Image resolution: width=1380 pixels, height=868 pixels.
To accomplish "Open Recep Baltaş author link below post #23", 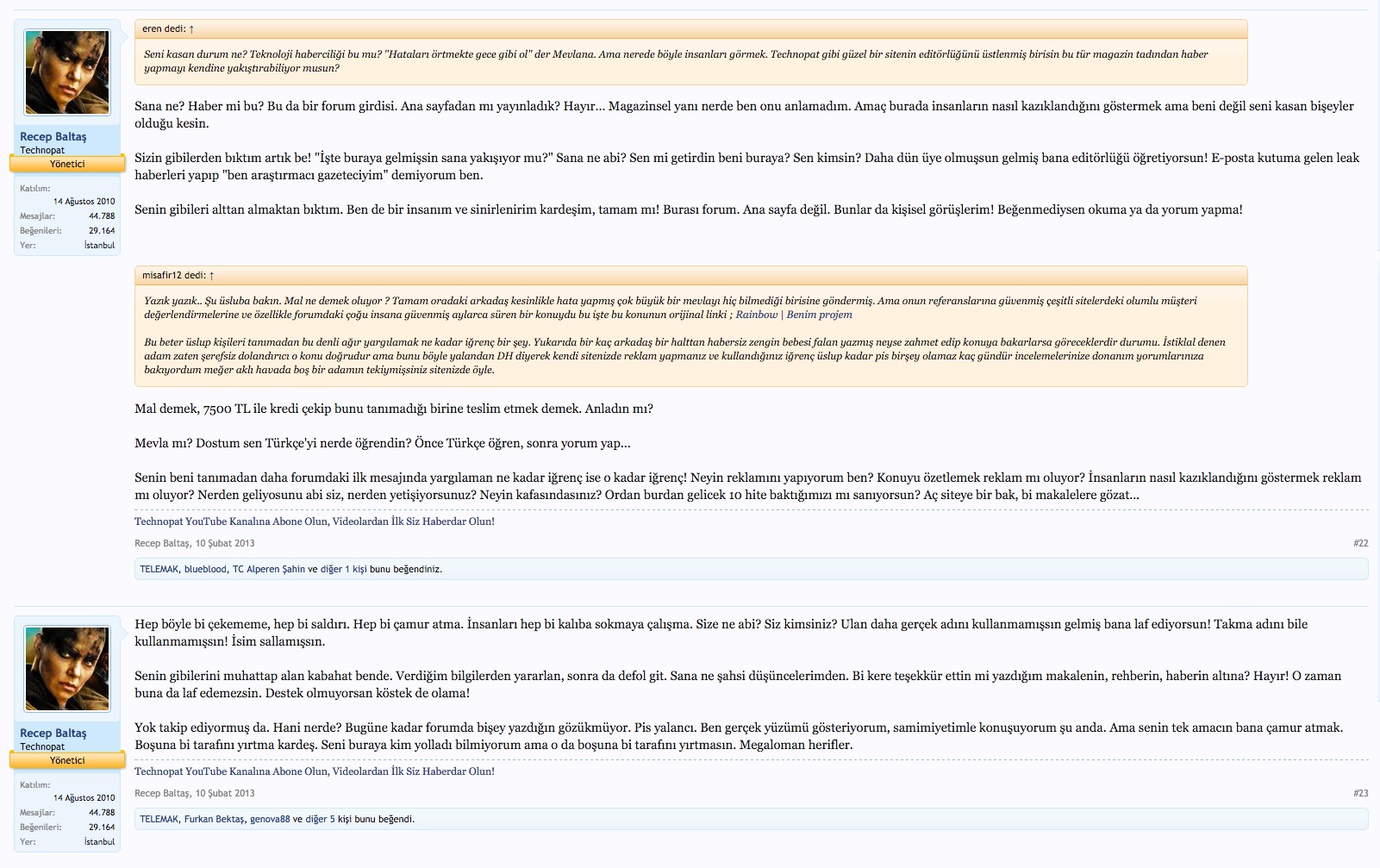I will 162,793.
